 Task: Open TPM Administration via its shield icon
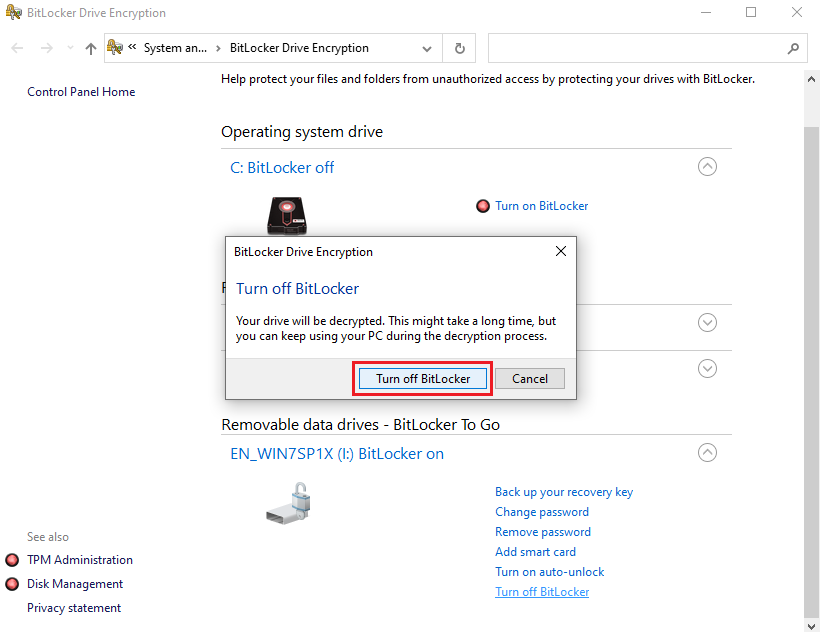(x=10, y=560)
